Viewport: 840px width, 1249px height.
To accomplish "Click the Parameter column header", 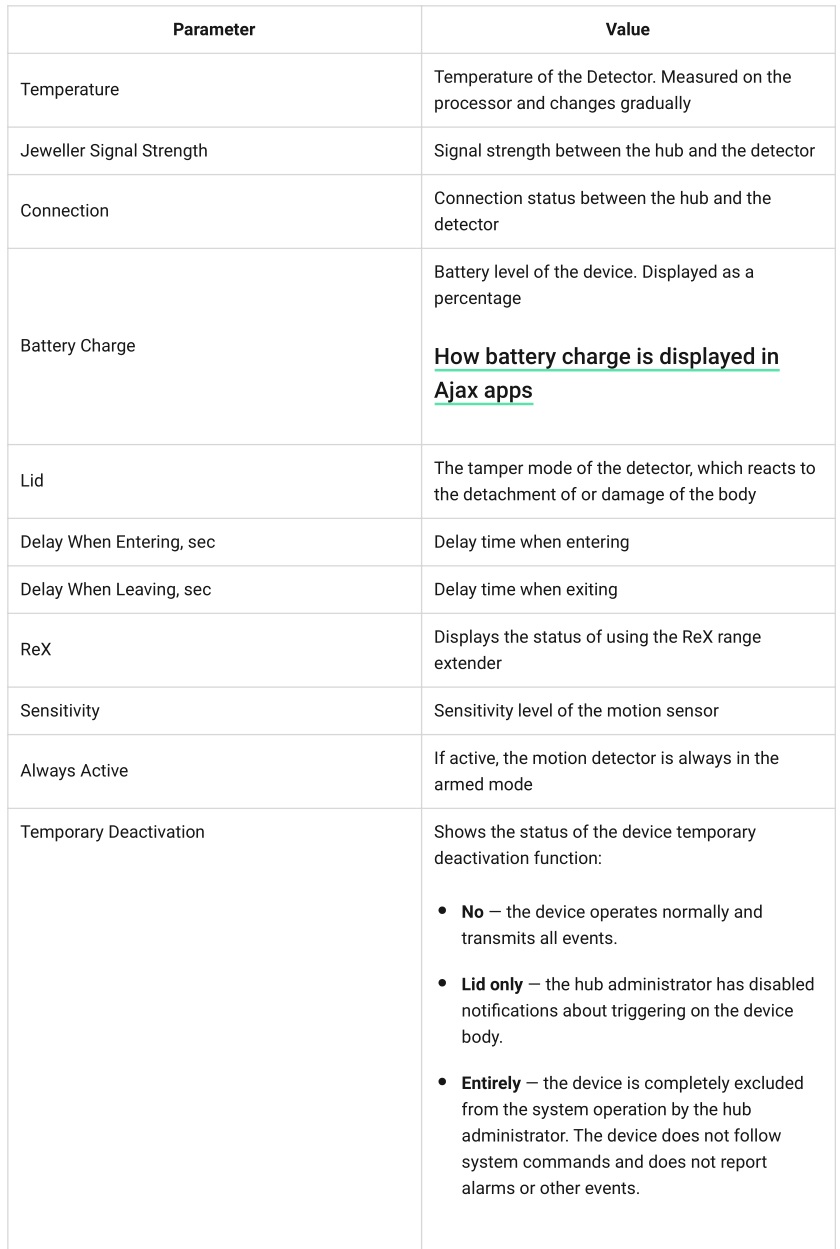I will click(214, 30).
